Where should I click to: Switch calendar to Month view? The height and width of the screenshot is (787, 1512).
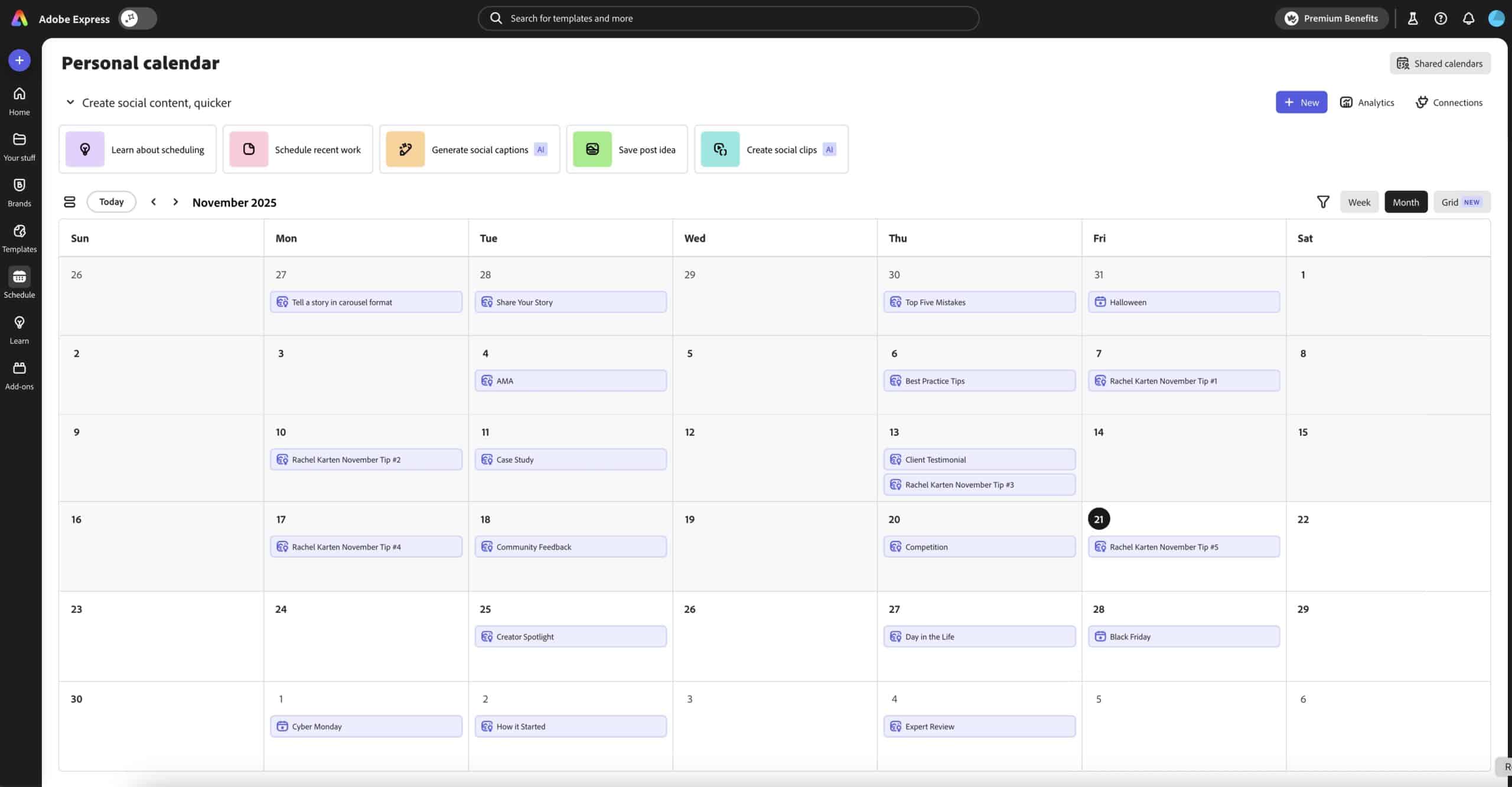click(1406, 201)
